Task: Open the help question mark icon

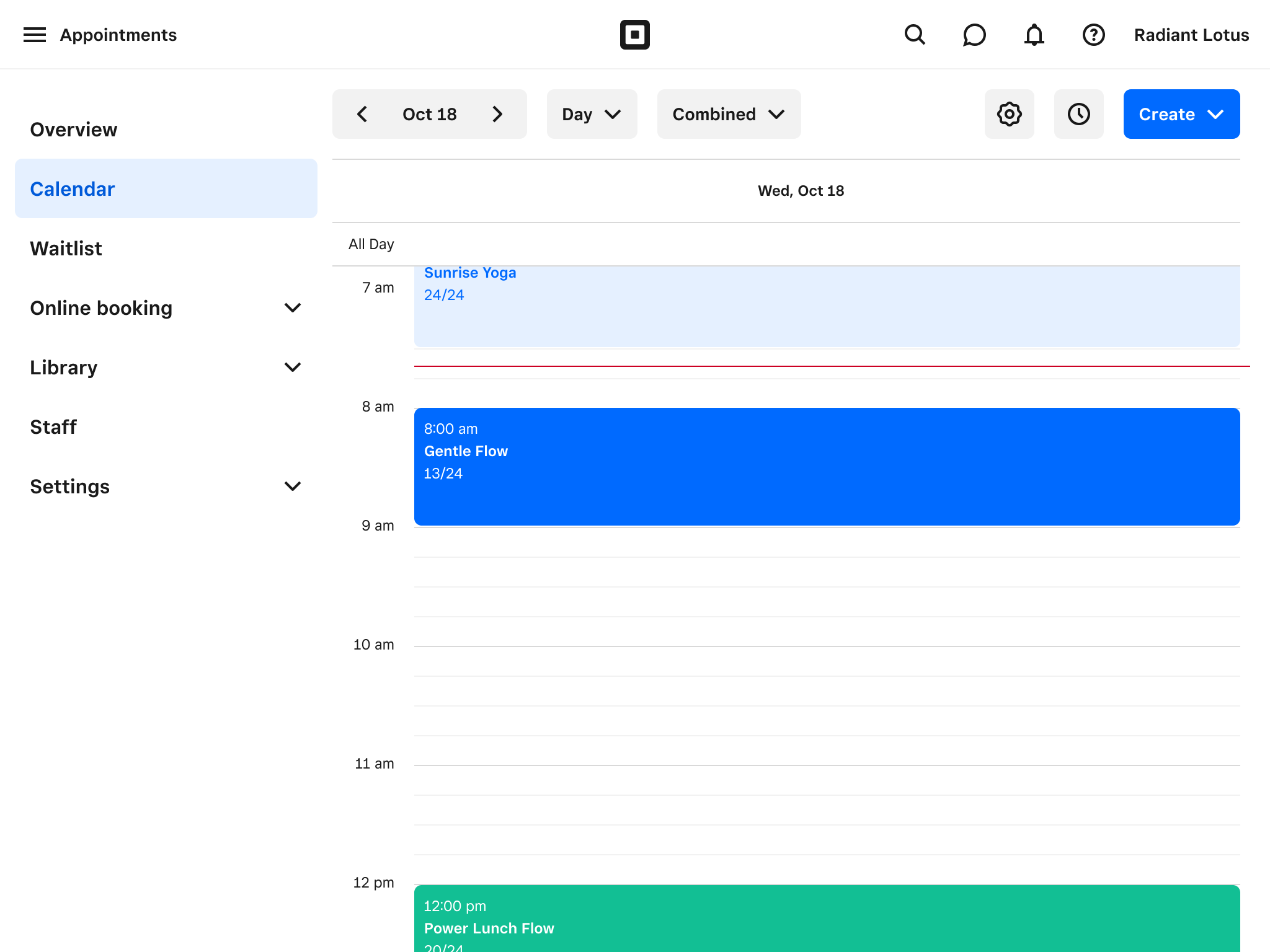Action: point(1093,35)
